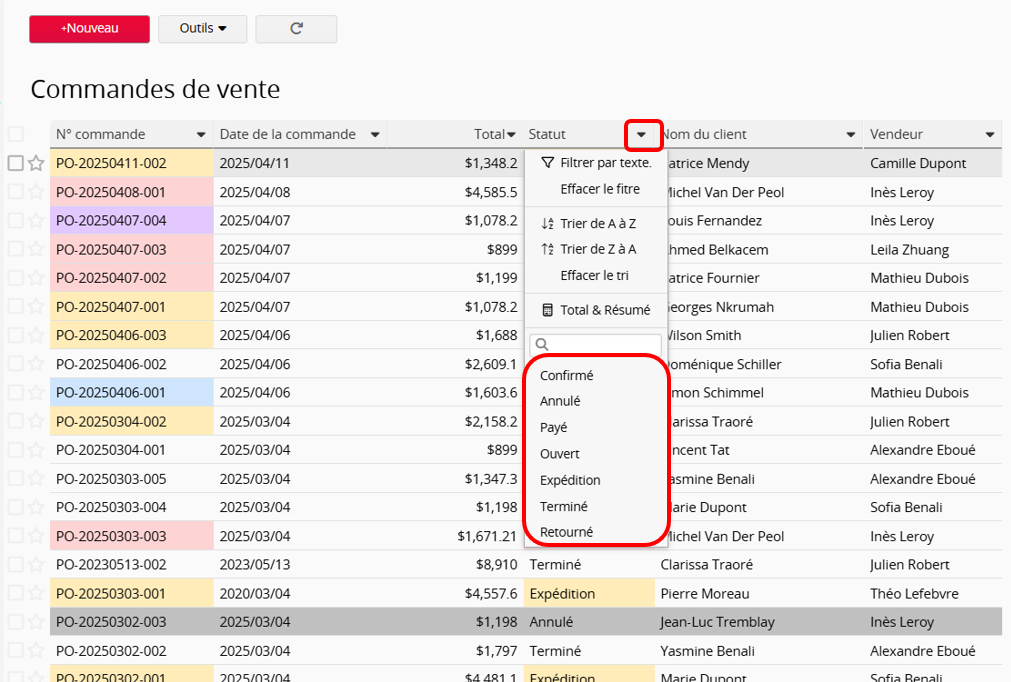Click the Total & Résumé calculator icon
Screen dimensions: 1011x682
pyautogui.click(x=546, y=310)
